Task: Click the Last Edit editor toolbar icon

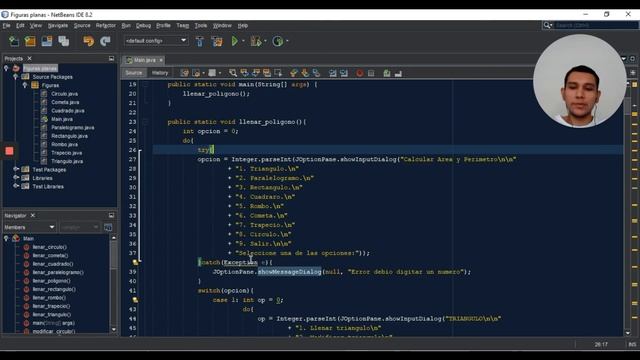Action: [184, 73]
